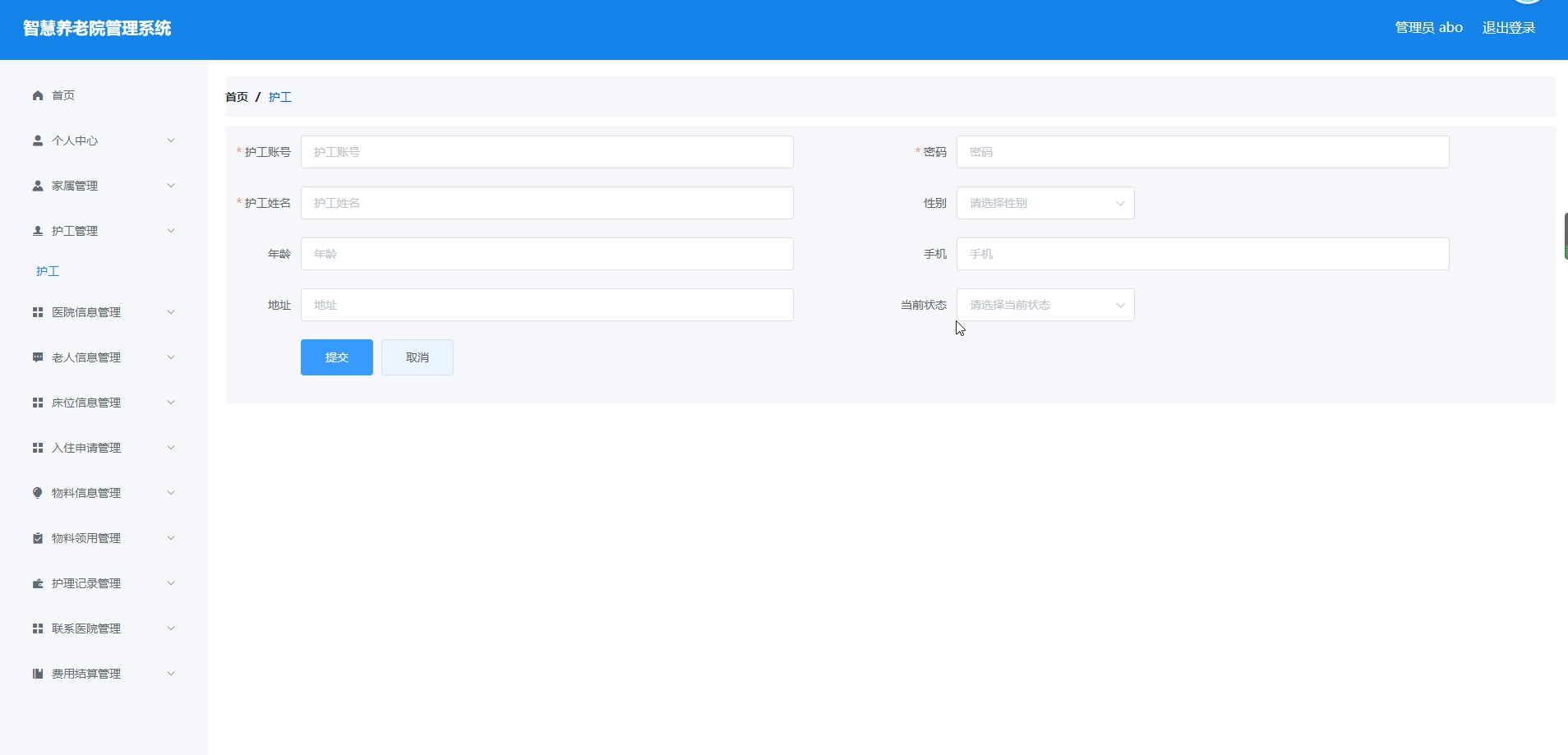Click the icon beside 护理记录管理
The image size is (1568, 755).
[x=38, y=583]
